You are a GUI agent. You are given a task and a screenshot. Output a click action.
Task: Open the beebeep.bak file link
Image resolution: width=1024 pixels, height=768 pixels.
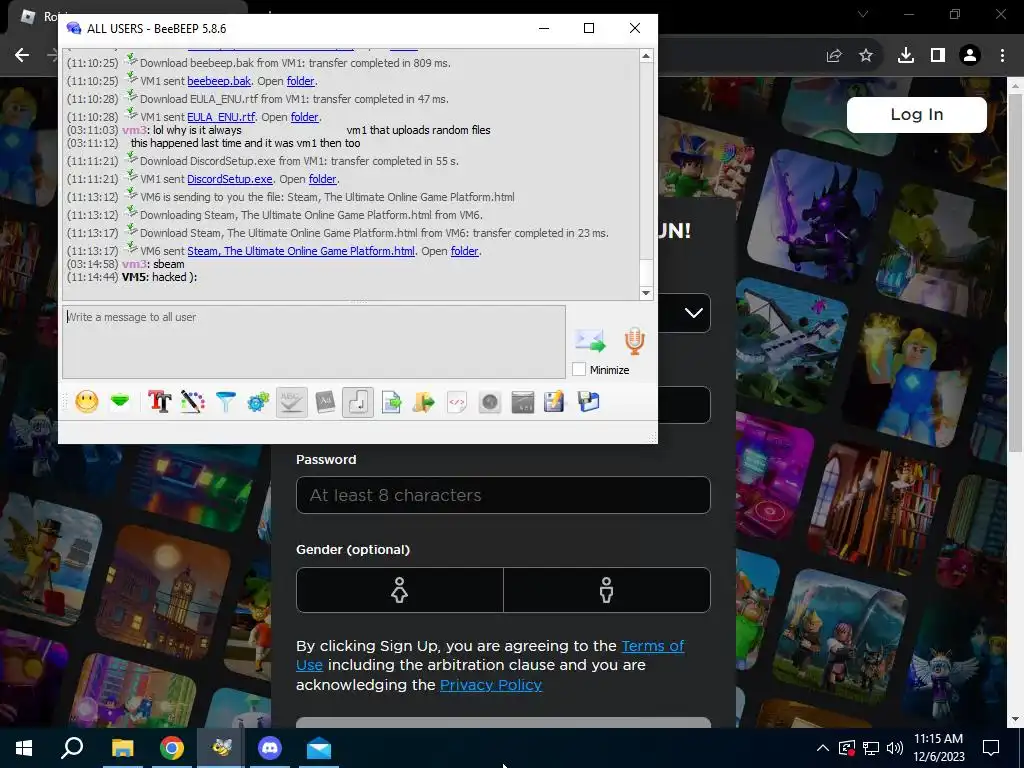click(x=219, y=81)
